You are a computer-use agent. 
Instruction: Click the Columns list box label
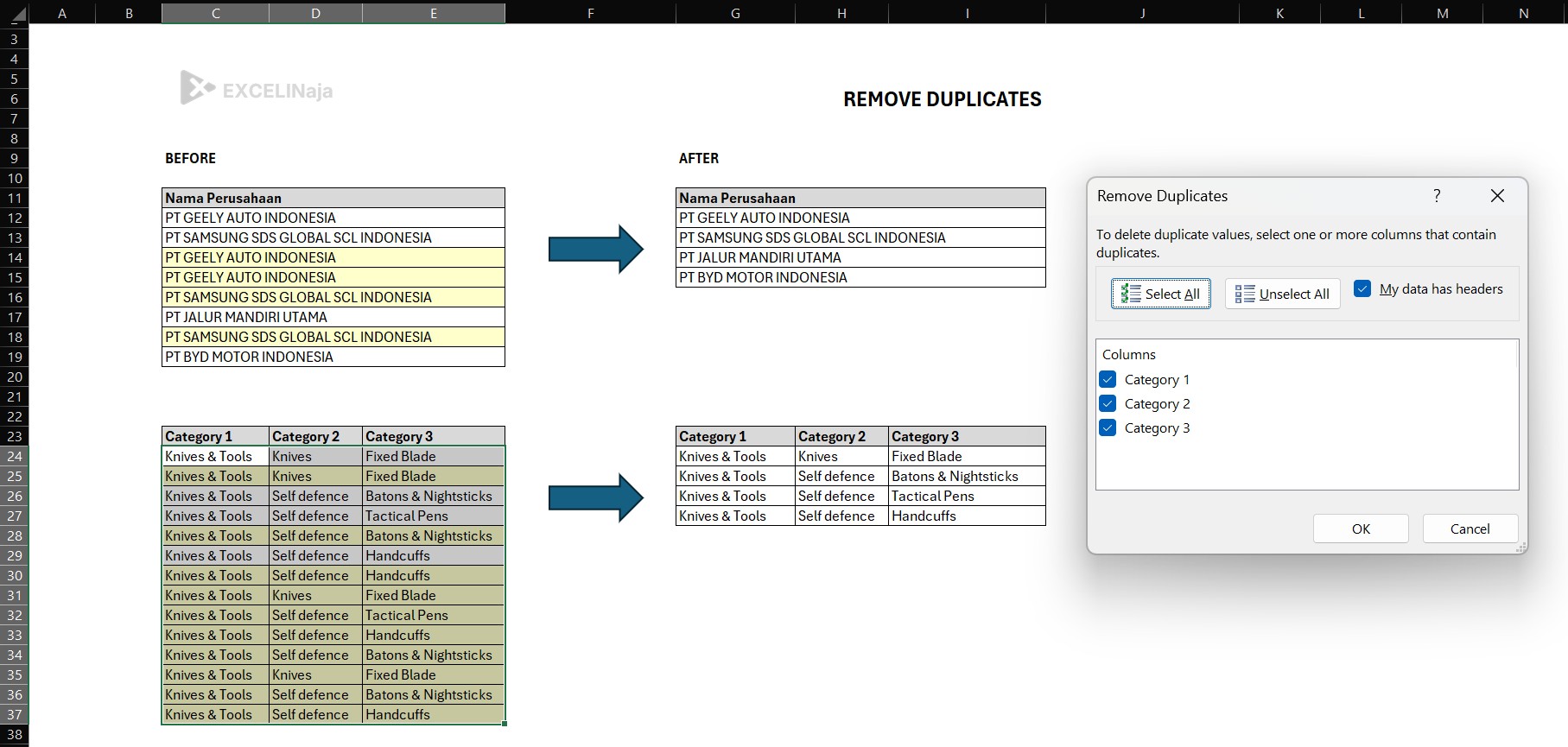pyautogui.click(x=1128, y=354)
